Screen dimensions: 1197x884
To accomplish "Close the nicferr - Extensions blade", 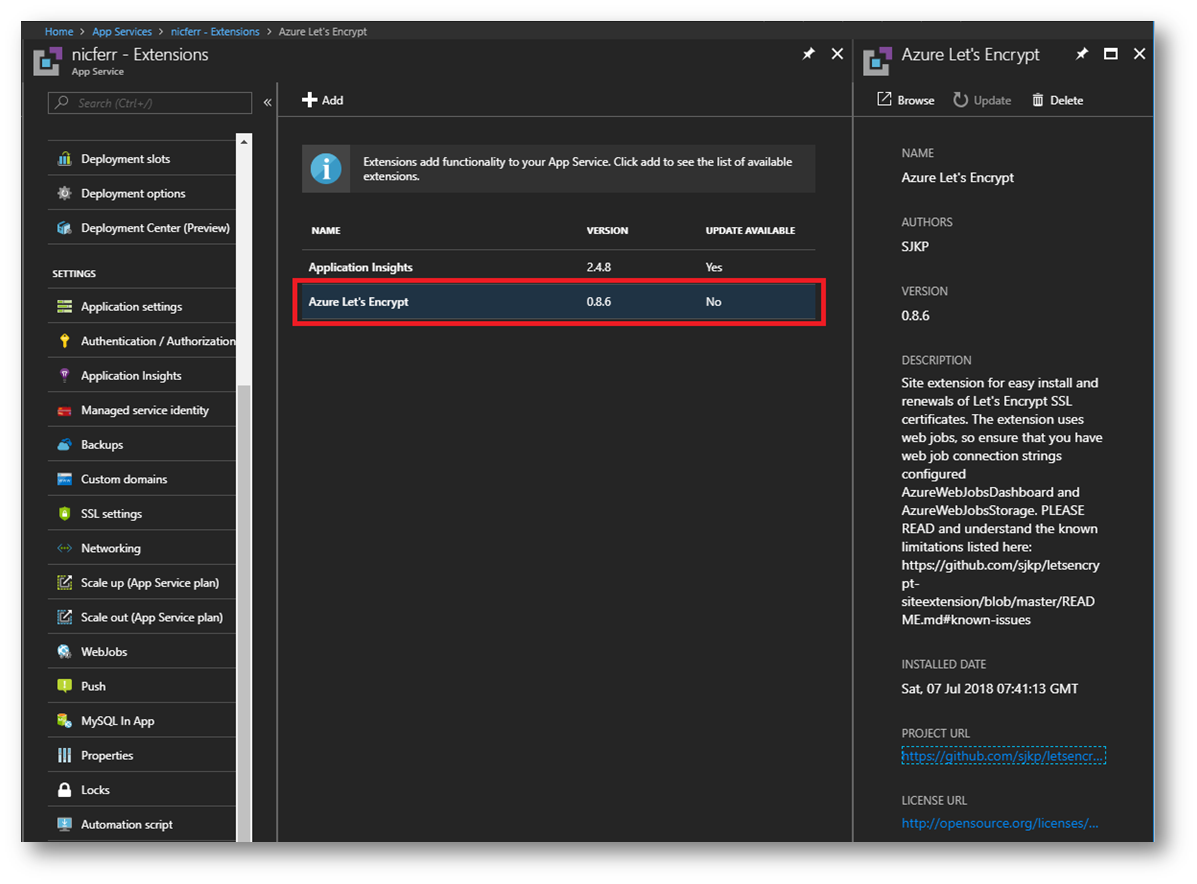I will (x=837, y=53).
